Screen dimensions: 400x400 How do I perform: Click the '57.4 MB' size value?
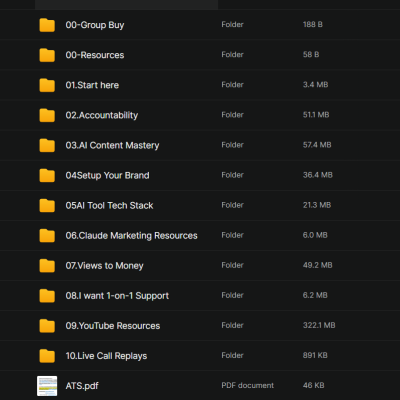coord(317,145)
